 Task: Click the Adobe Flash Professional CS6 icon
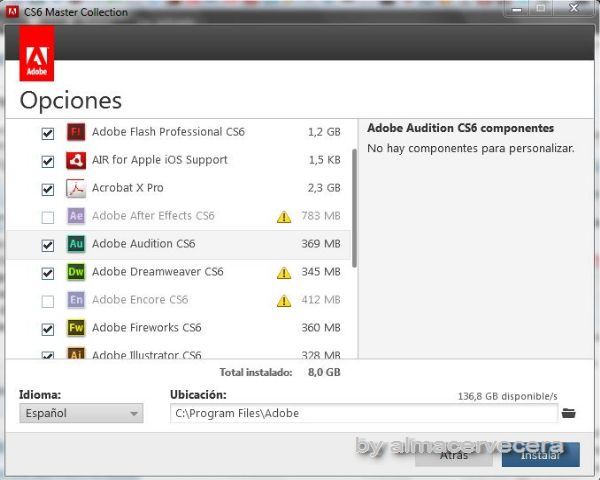76,132
